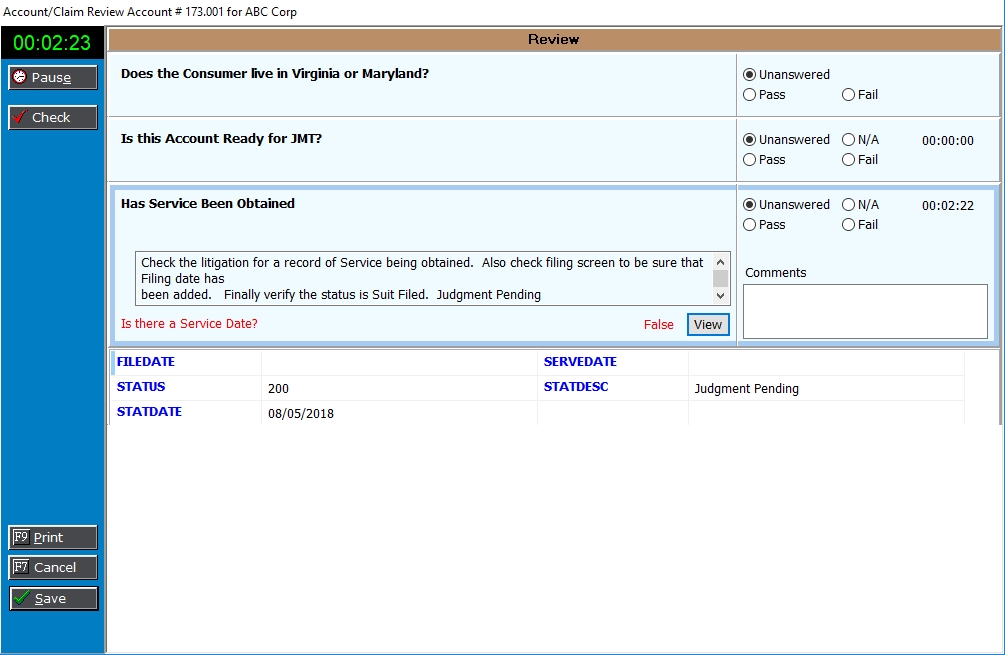Image resolution: width=1005 pixels, height=655 pixels.
Task: Click the FILEDATE value cell
Action: point(398,362)
